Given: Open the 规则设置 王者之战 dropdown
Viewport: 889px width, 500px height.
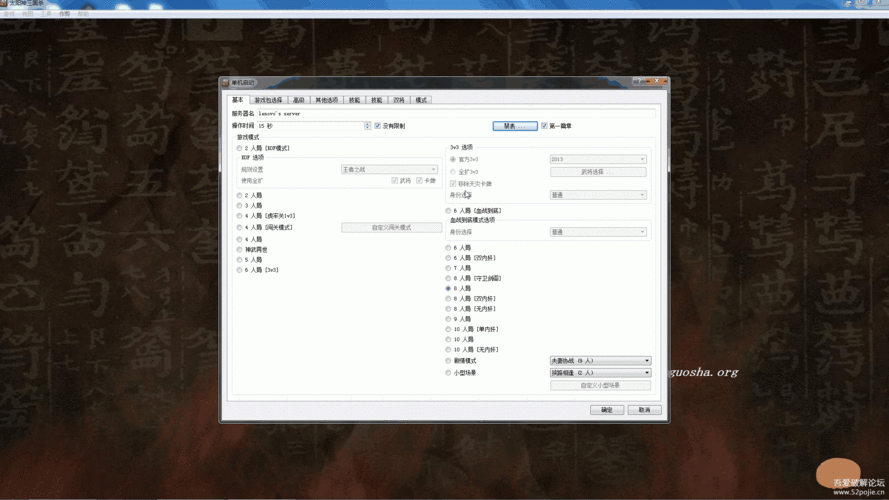Looking at the screenshot, I should tap(389, 170).
